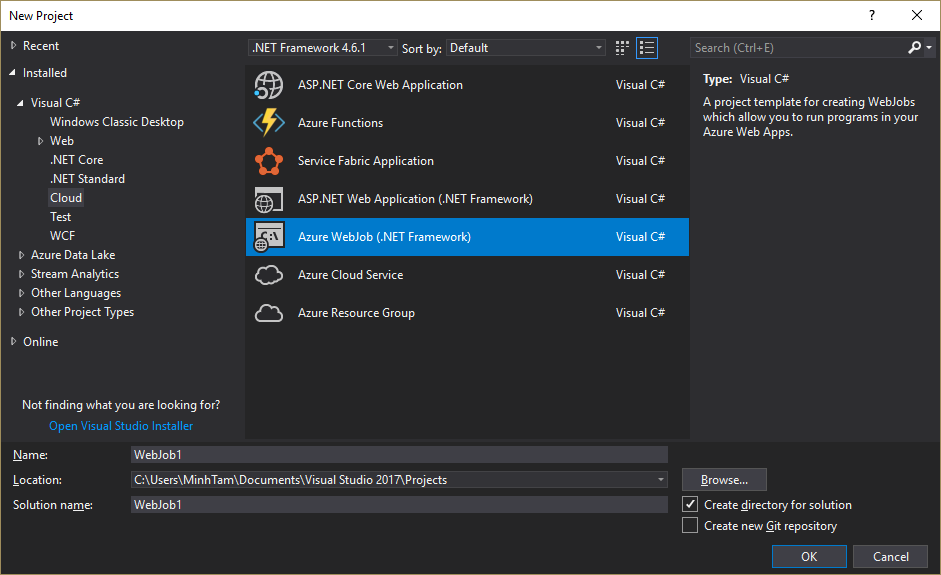Open the Location path dropdown arrow
Viewport: 941px width, 575px height.
point(661,480)
